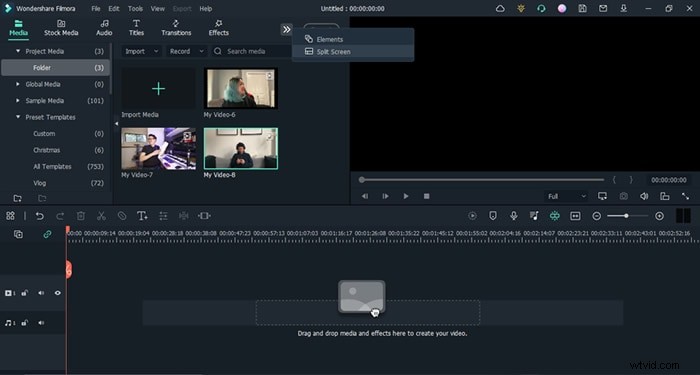Click the add new folder icon
Screen dimensions: 700x375
17,198
